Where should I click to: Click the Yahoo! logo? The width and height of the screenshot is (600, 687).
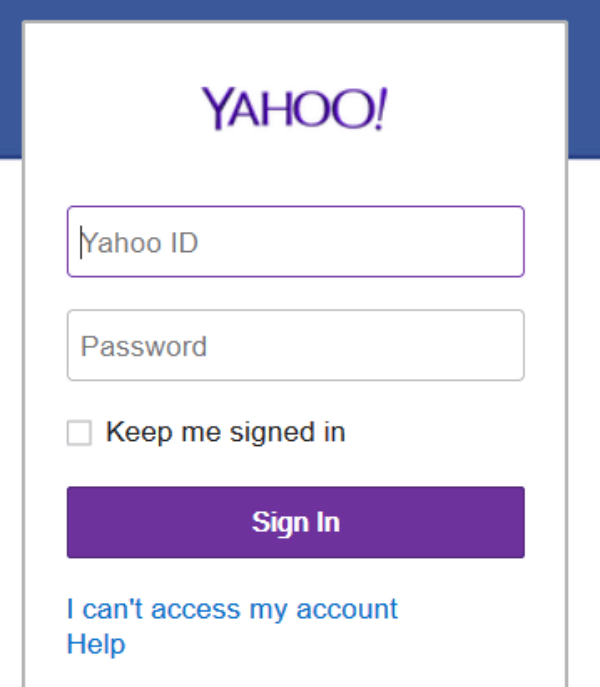pyautogui.click(x=295, y=108)
